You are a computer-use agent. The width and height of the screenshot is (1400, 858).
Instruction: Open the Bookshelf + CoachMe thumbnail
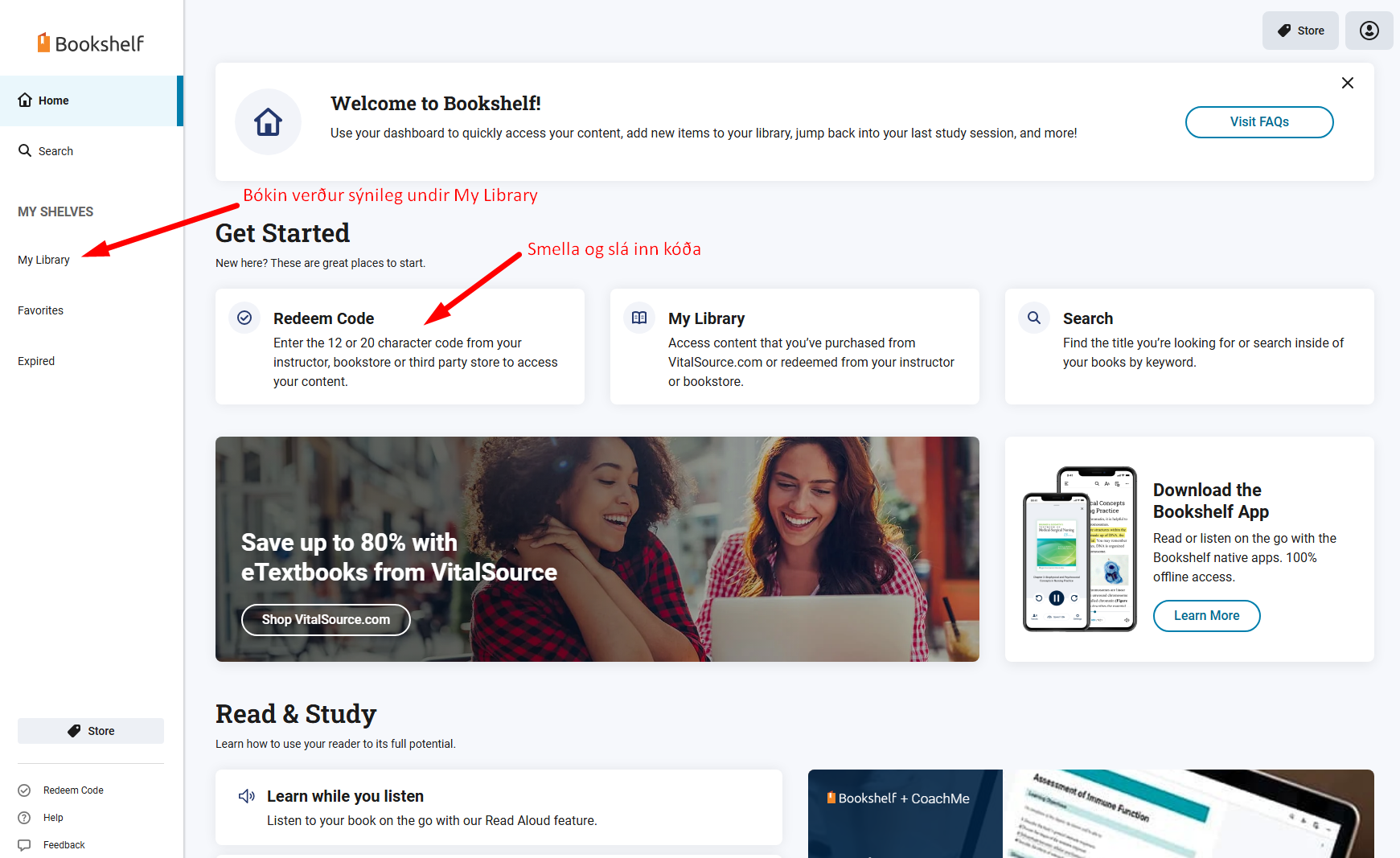pos(905,814)
